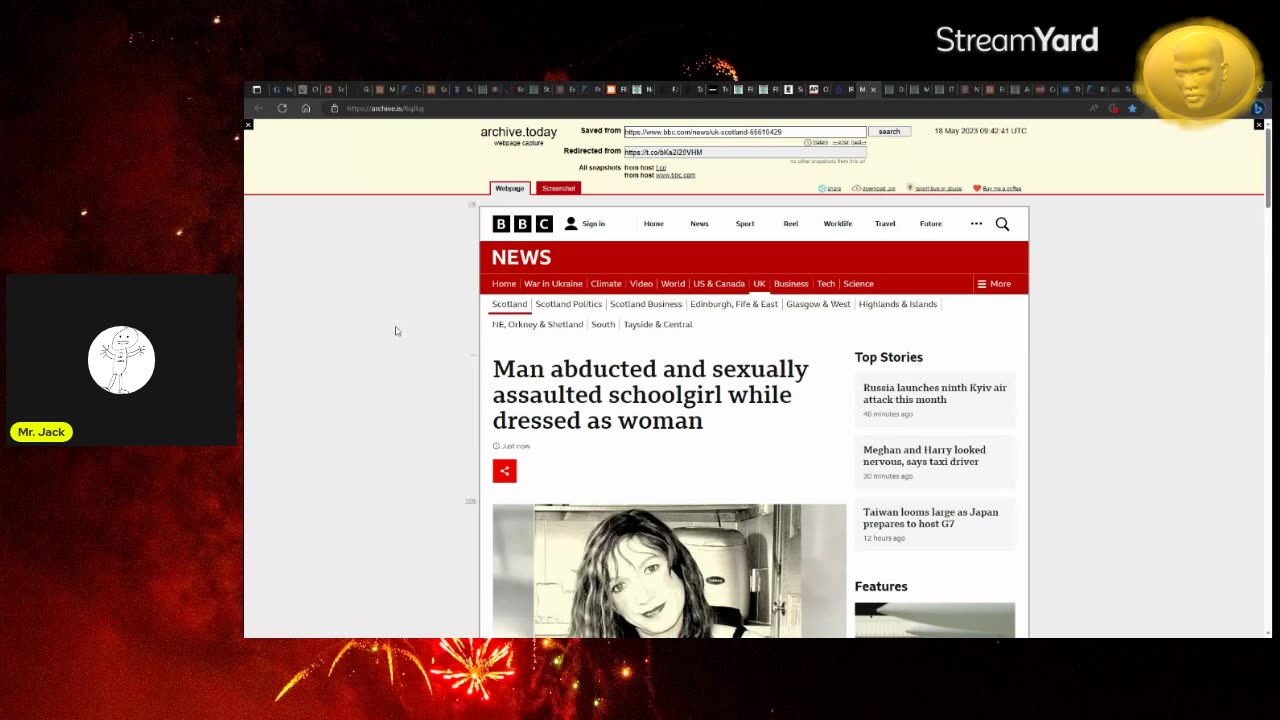Click archive share link

point(830,188)
